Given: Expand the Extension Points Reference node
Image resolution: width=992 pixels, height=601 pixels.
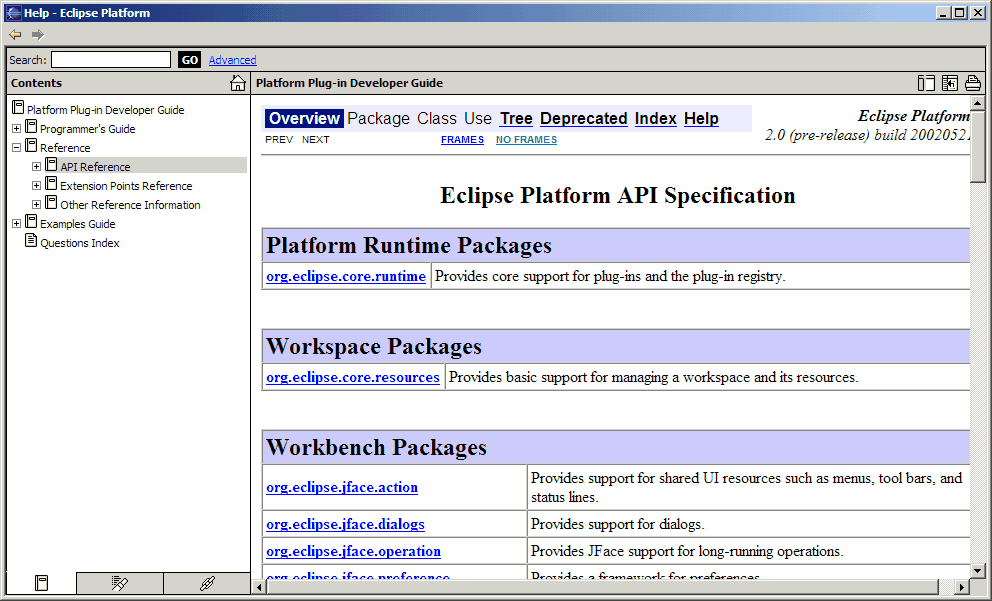Looking at the screenshot, I should (36, 186).
